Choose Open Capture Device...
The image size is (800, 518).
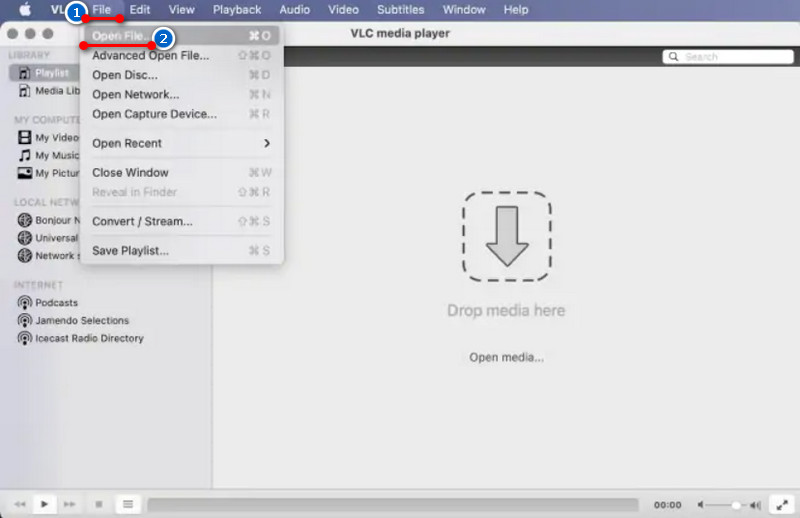click(182, 114)
